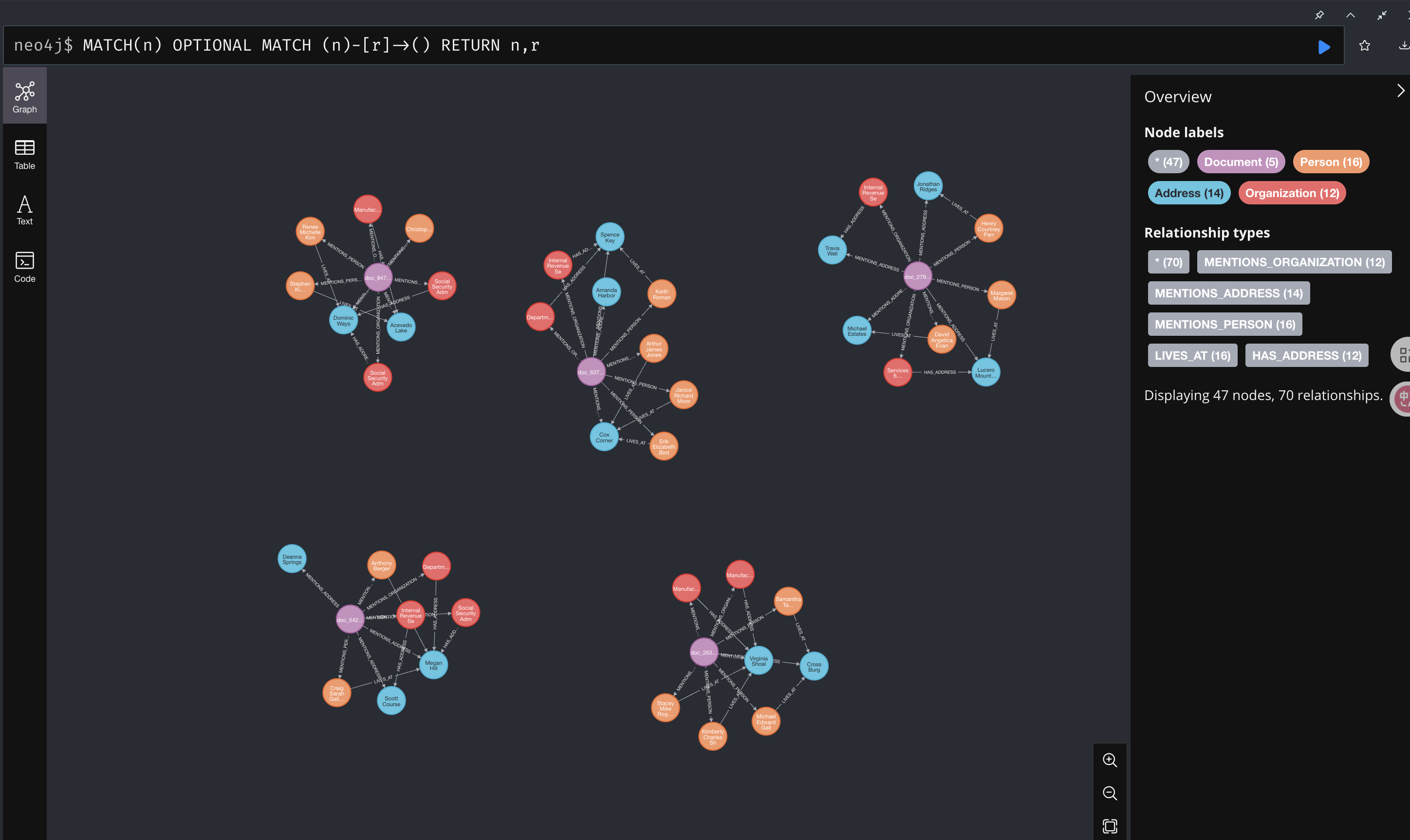Image resolution: width=1410 pixels, height=840 pixels.
Task: Click the zoom in magnifier icon
Action: [1109, 760]
